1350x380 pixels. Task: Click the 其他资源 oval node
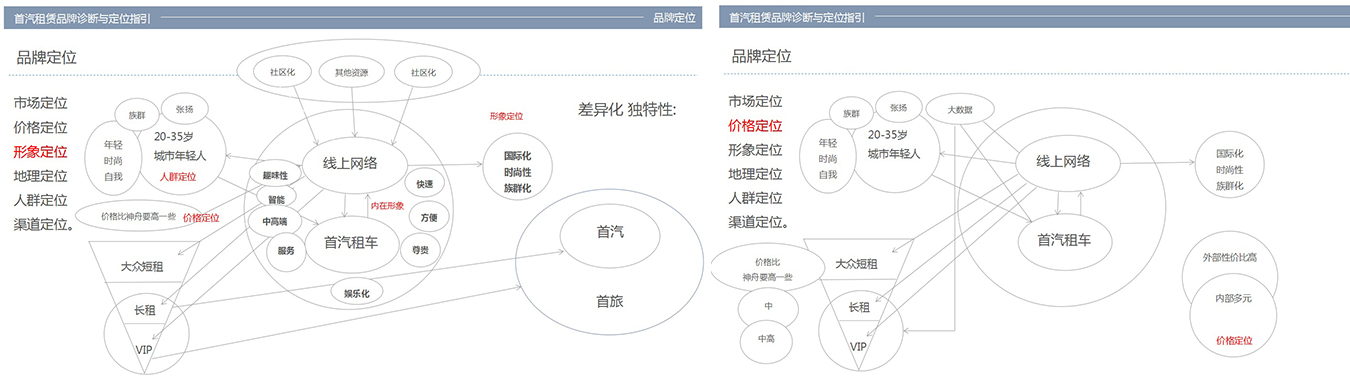(x=350, y=72)
